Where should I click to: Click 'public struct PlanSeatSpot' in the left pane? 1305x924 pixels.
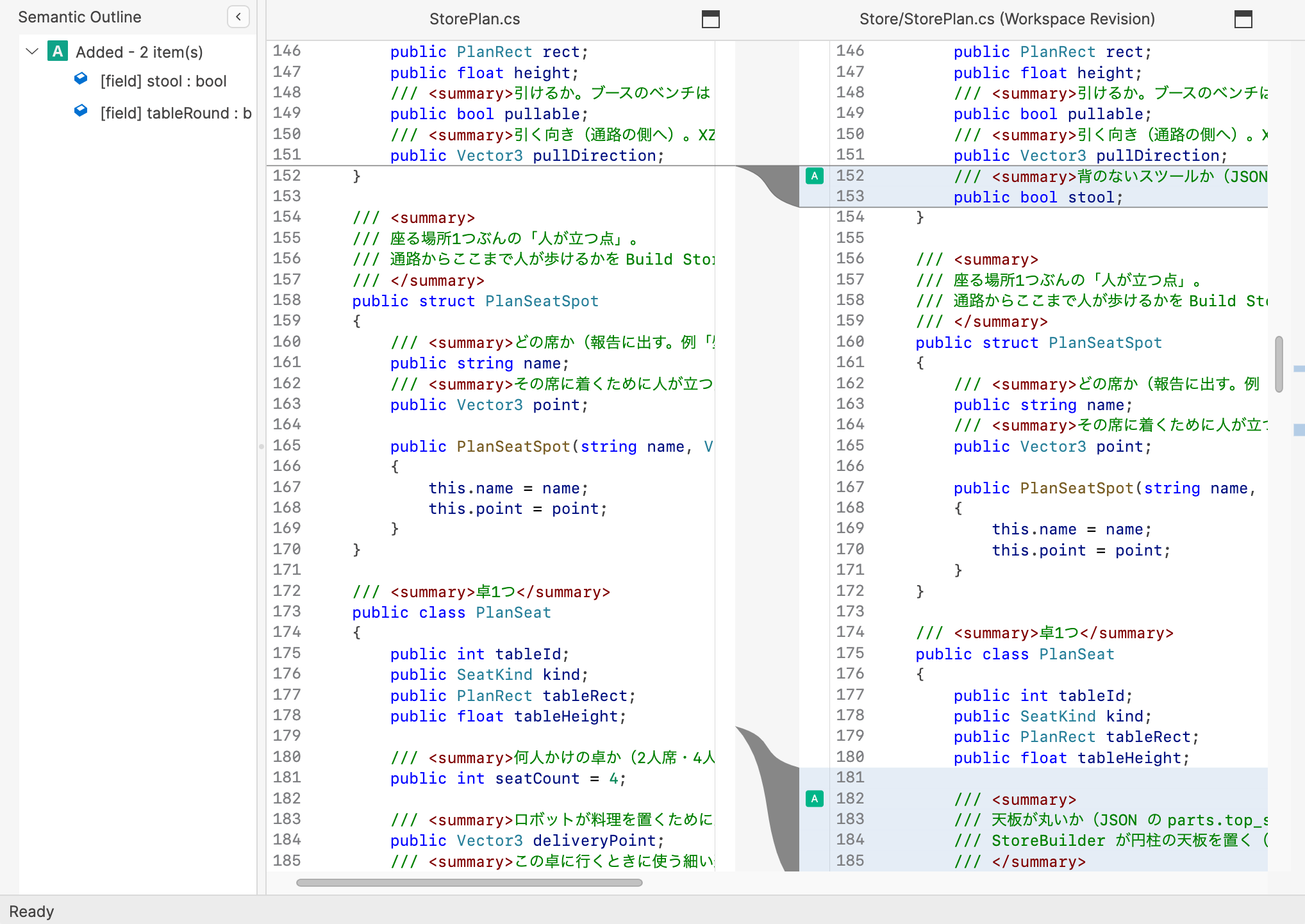(476, 301)
